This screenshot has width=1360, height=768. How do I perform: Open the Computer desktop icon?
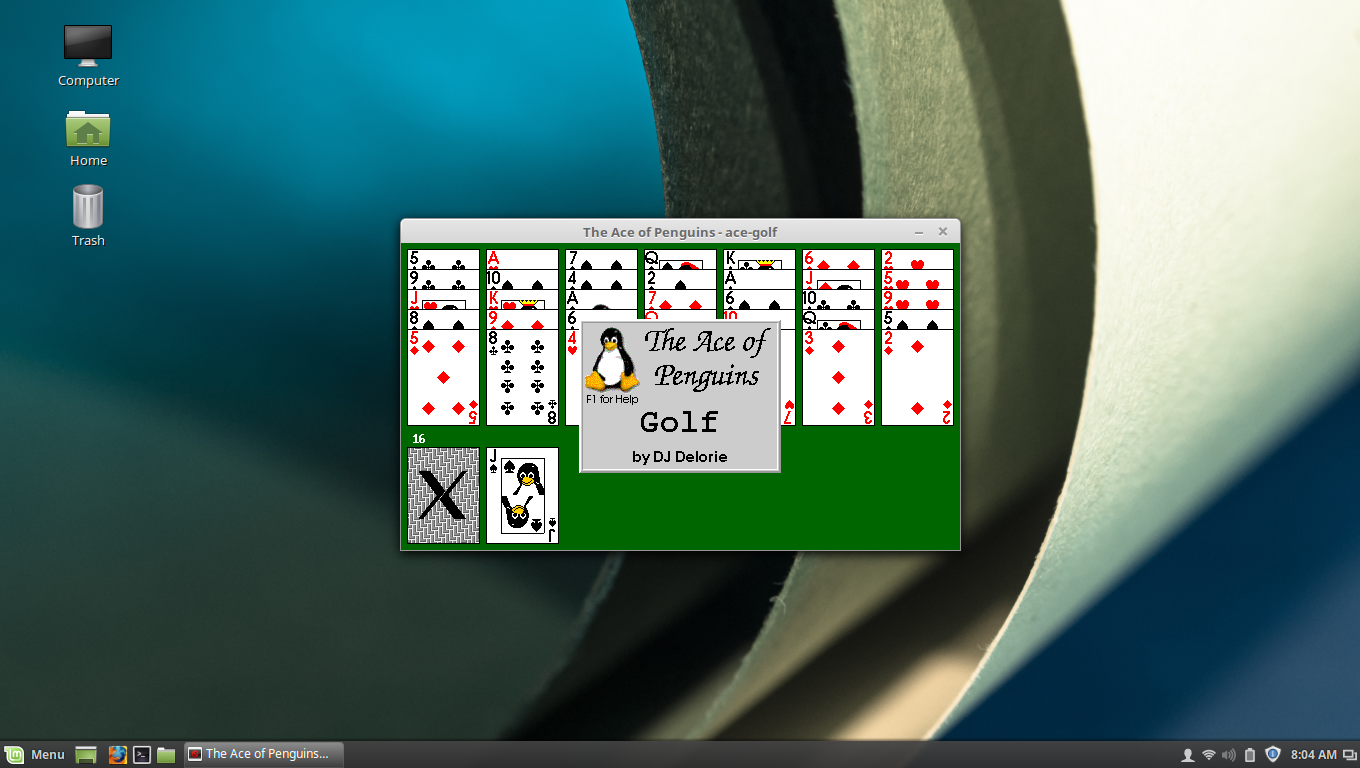[x=88, y=56]
